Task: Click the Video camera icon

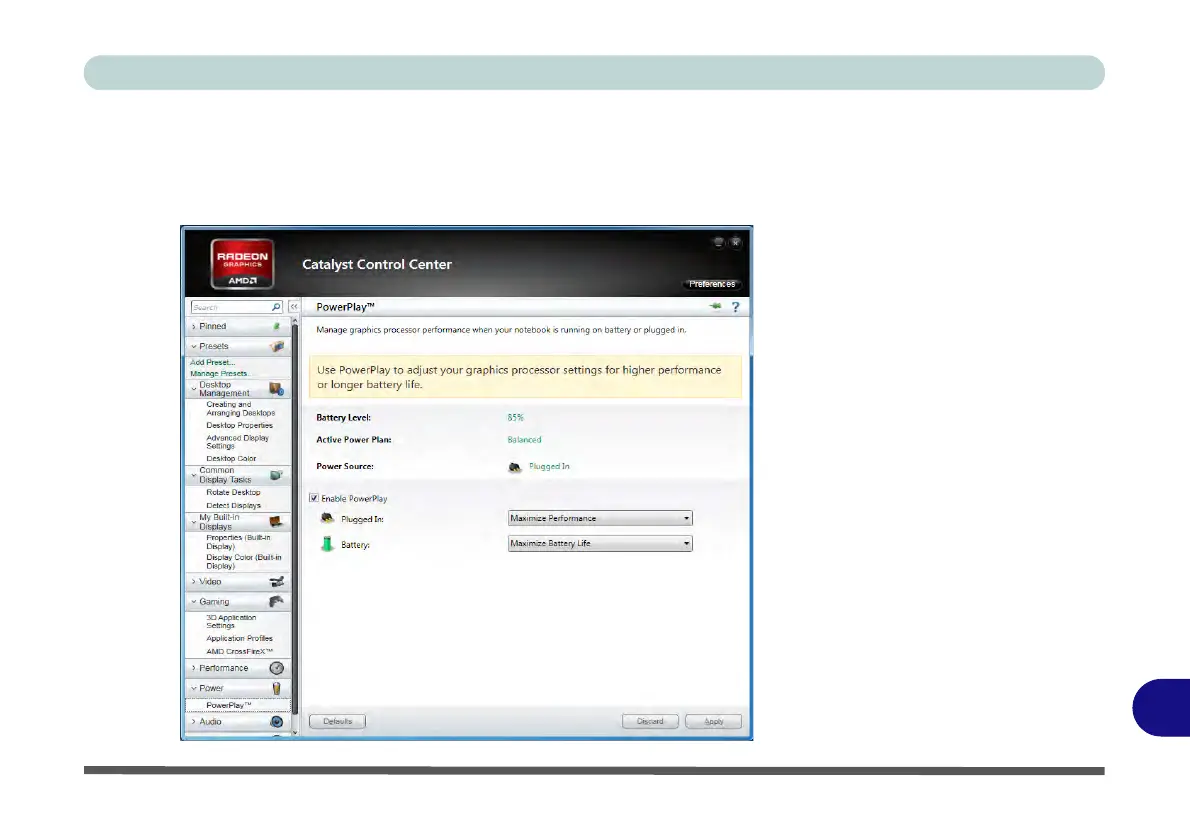Action: (x=277, y=581)
